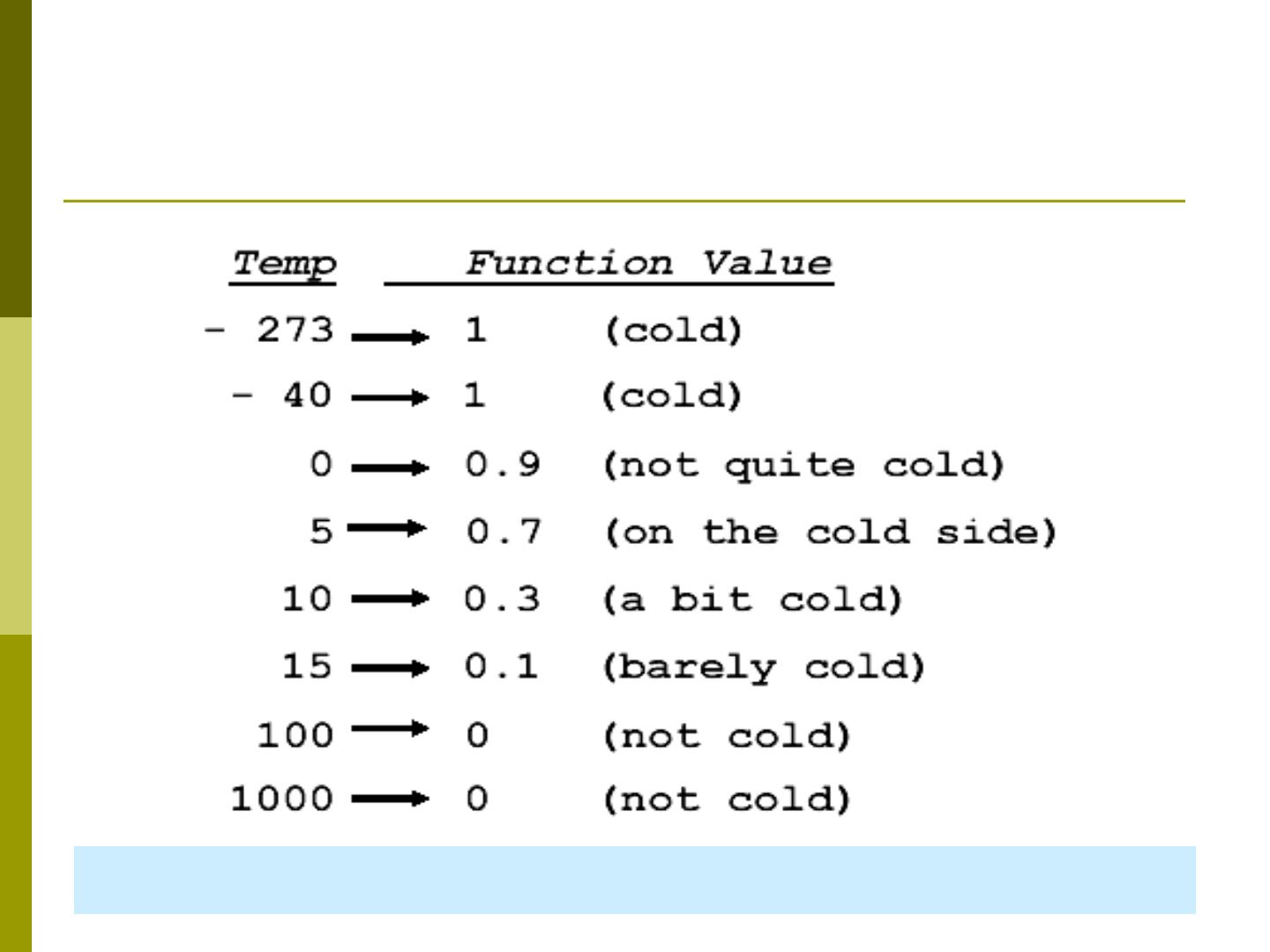
Task: Click the 0.7 function value
Action: [x=504, y=532]
